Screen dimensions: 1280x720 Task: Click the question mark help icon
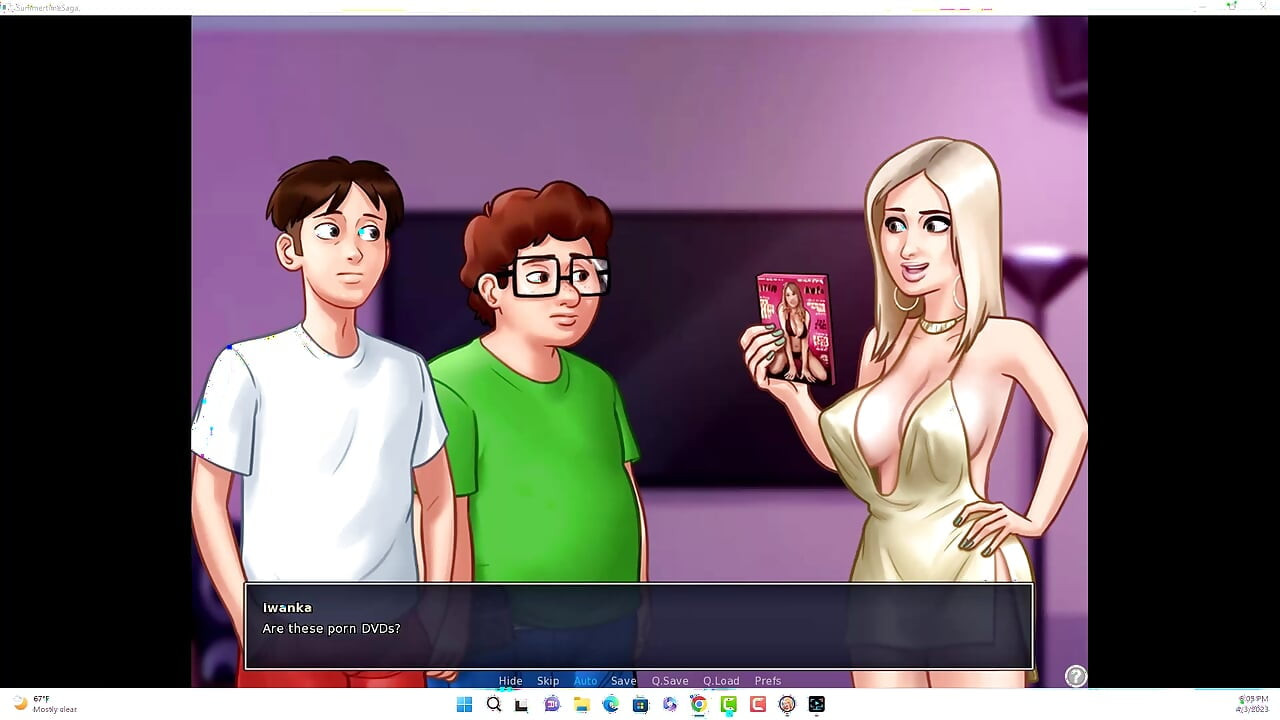pos(1075,676)
